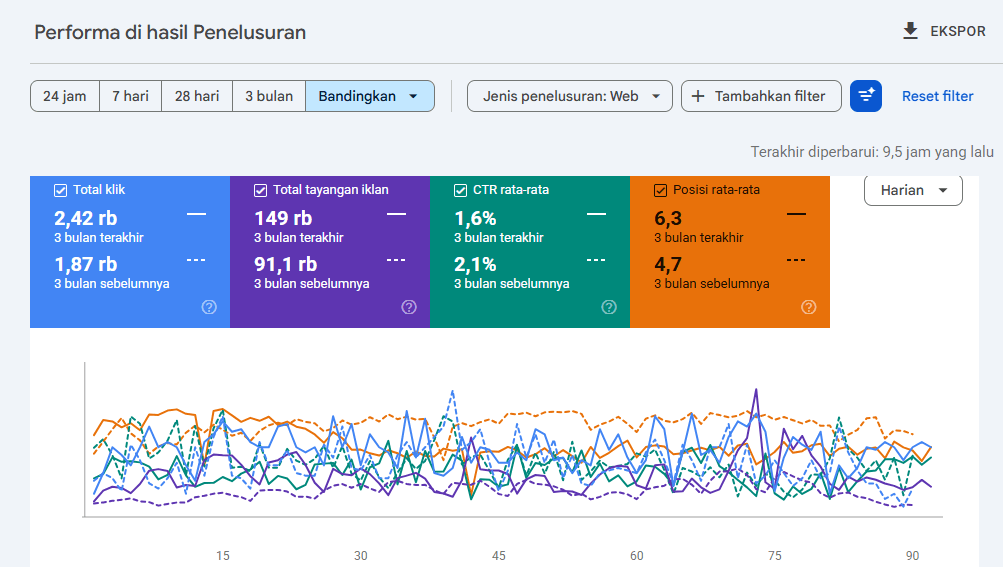1003x567 pixels.
Task: Open help icon in CTR rata-rata card
Action: [609, 307]
